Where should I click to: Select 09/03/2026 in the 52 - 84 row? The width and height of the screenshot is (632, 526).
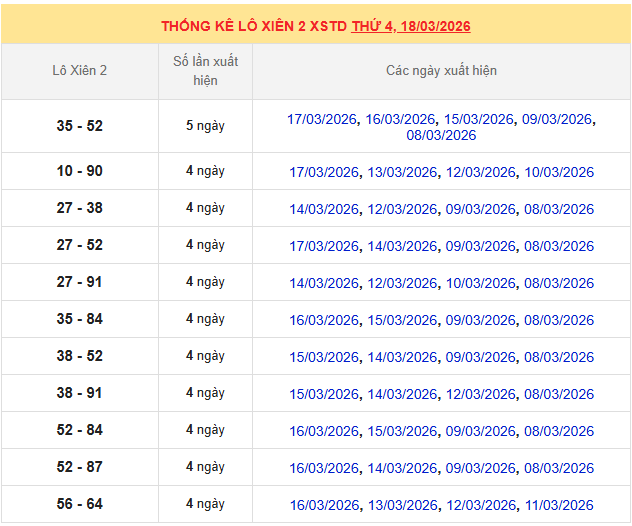(x=480, y=431)
